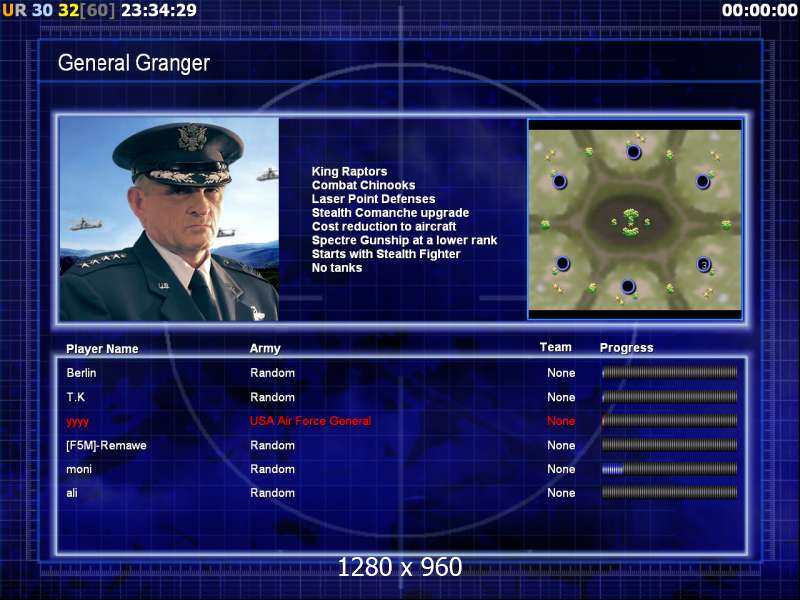Viewport: 800px width, 600px height.
Task: Click General Granger's portrait image
Action: pos(169,219)
